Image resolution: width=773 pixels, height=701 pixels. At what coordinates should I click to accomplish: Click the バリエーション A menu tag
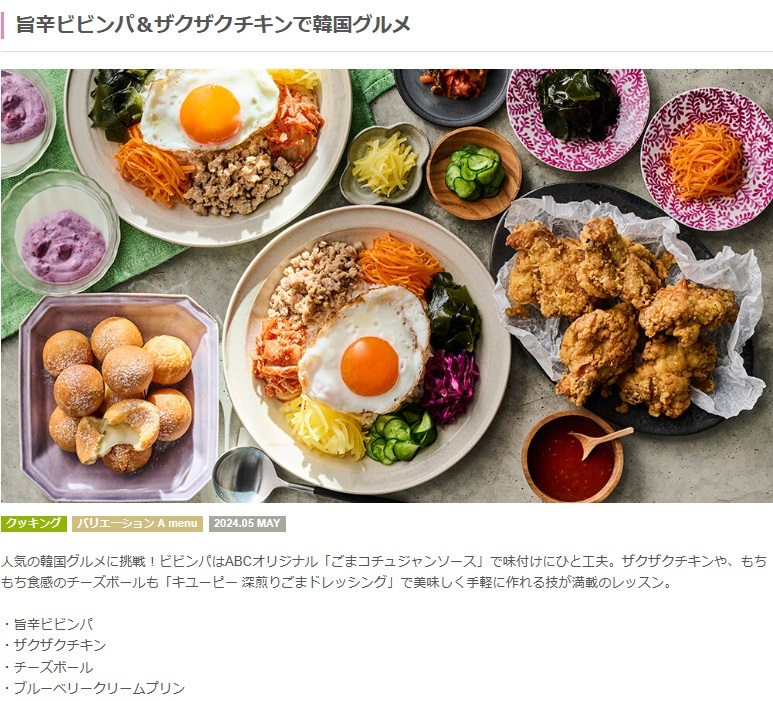click(138, 524)
